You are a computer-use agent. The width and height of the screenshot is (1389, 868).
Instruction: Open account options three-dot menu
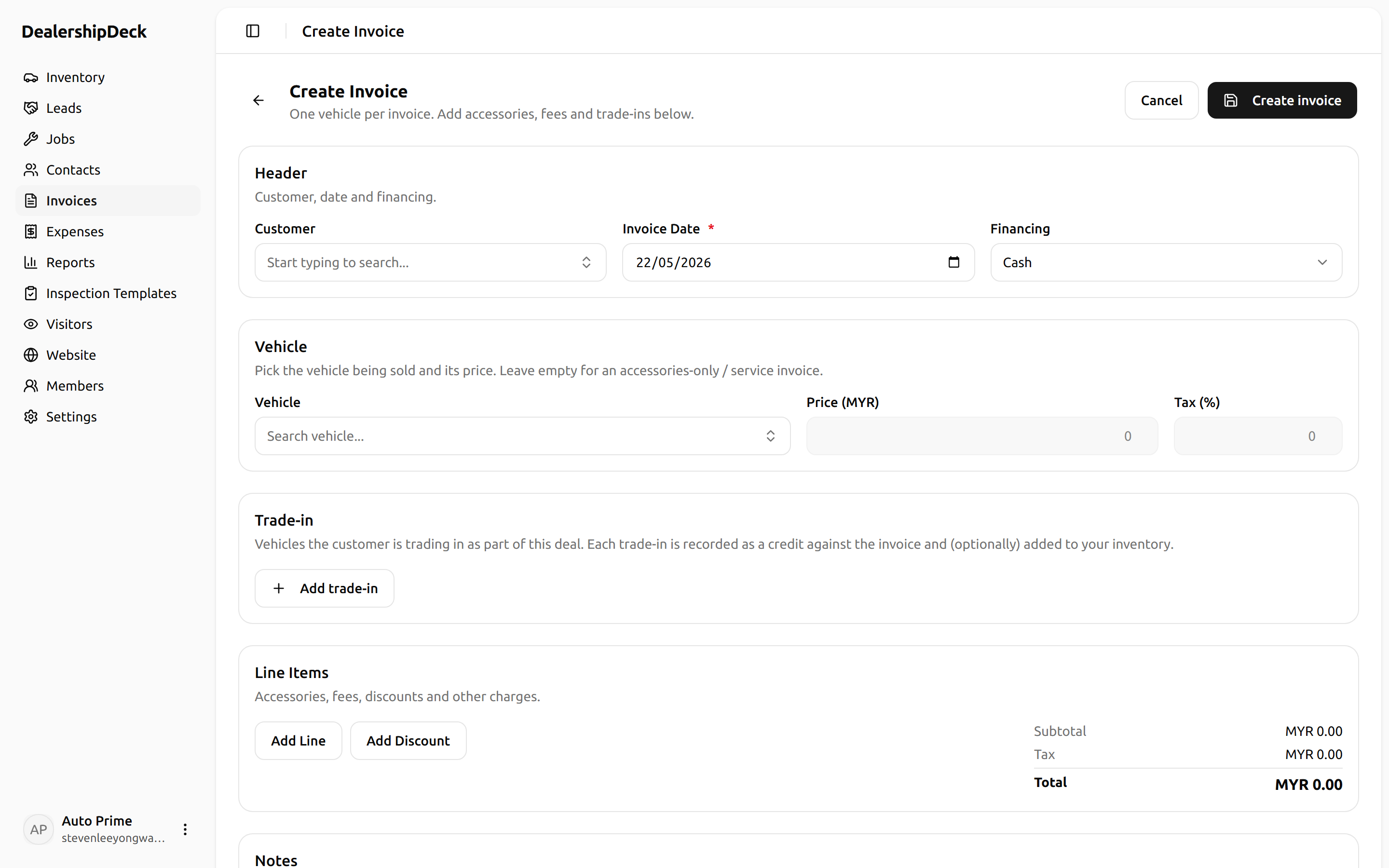pos(185,829)
